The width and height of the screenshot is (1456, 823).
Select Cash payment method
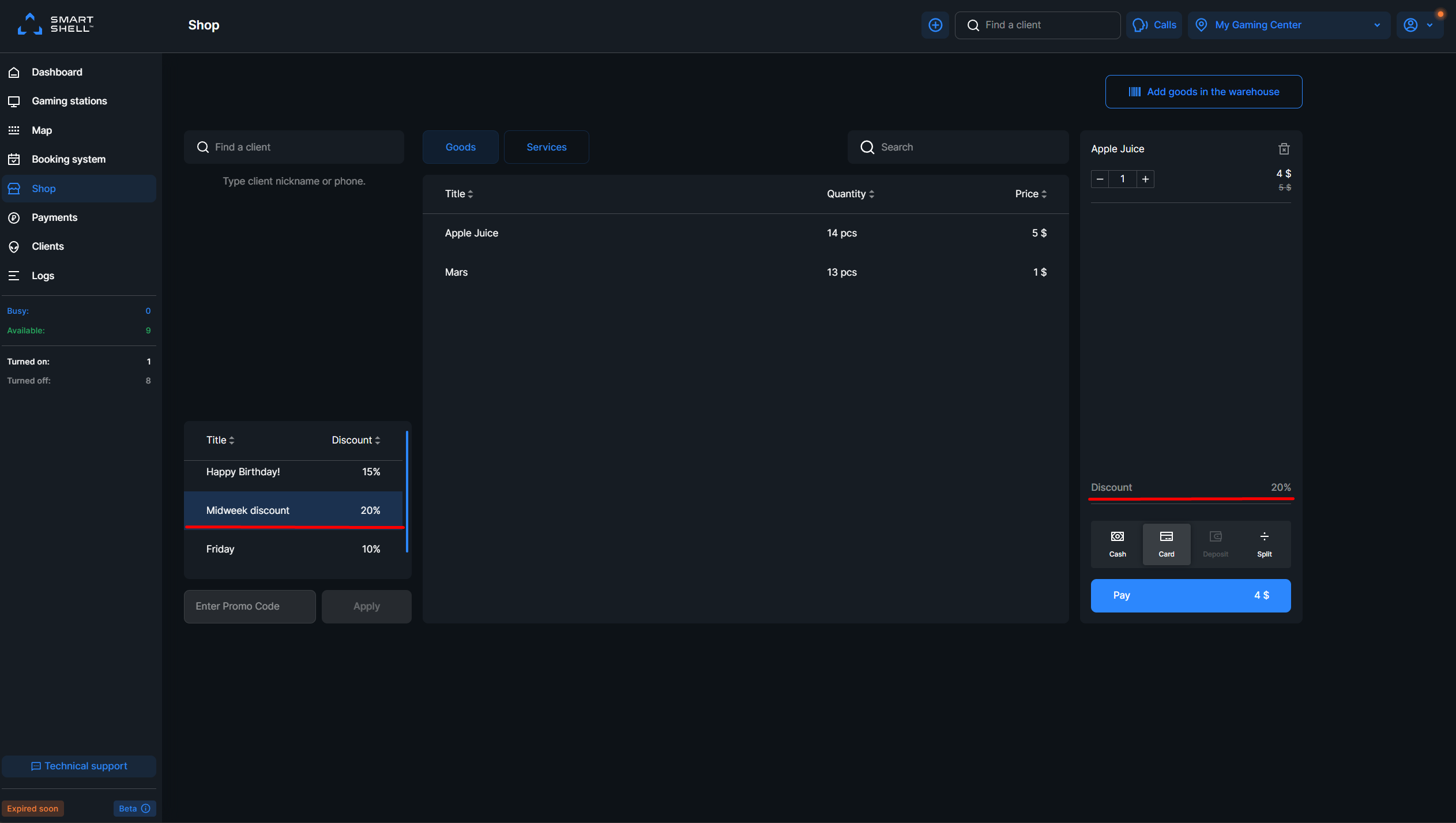pyautogui.click(x=1117, y=544)
